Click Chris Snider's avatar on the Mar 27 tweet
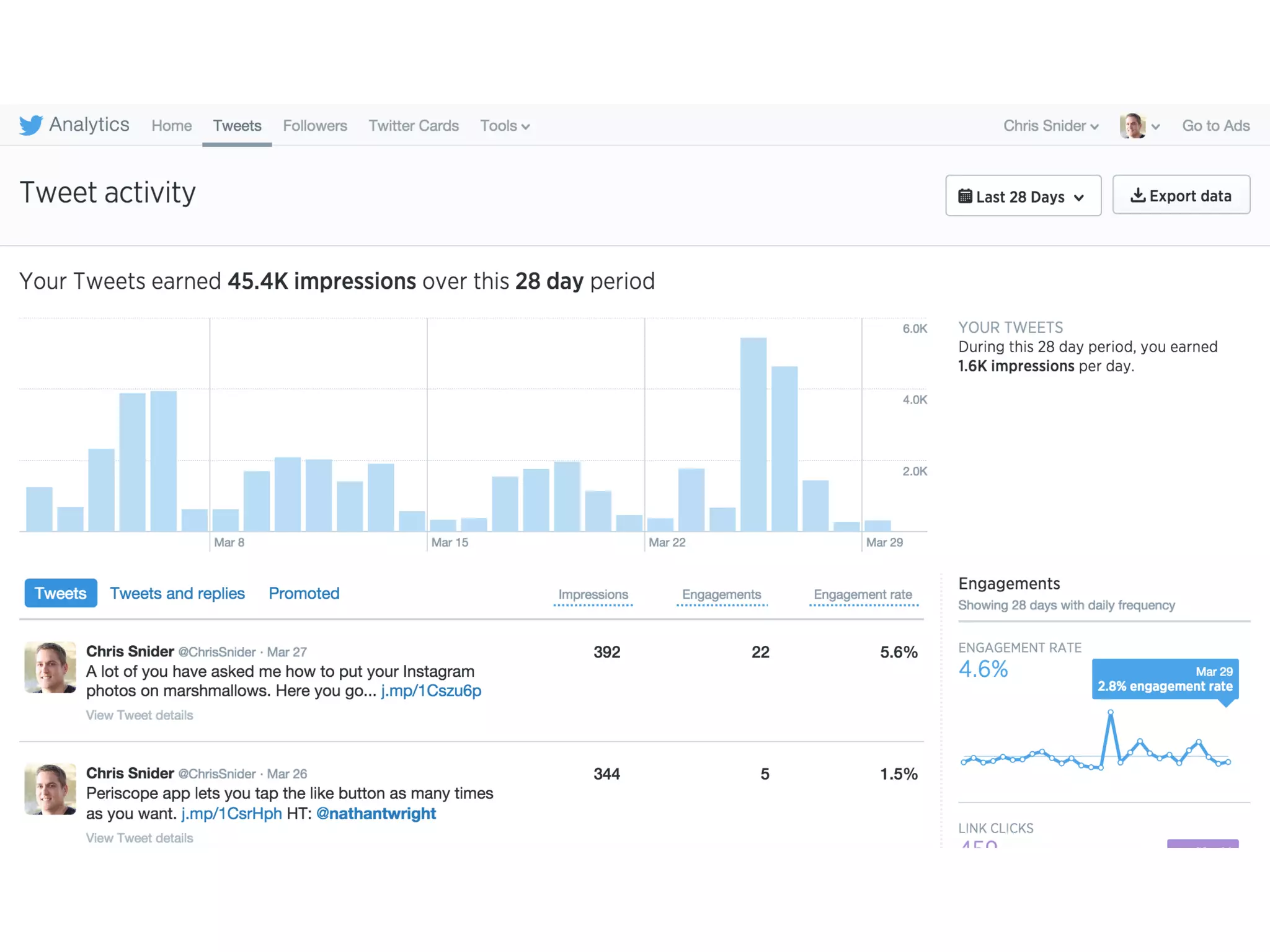 tap(50, 668)
